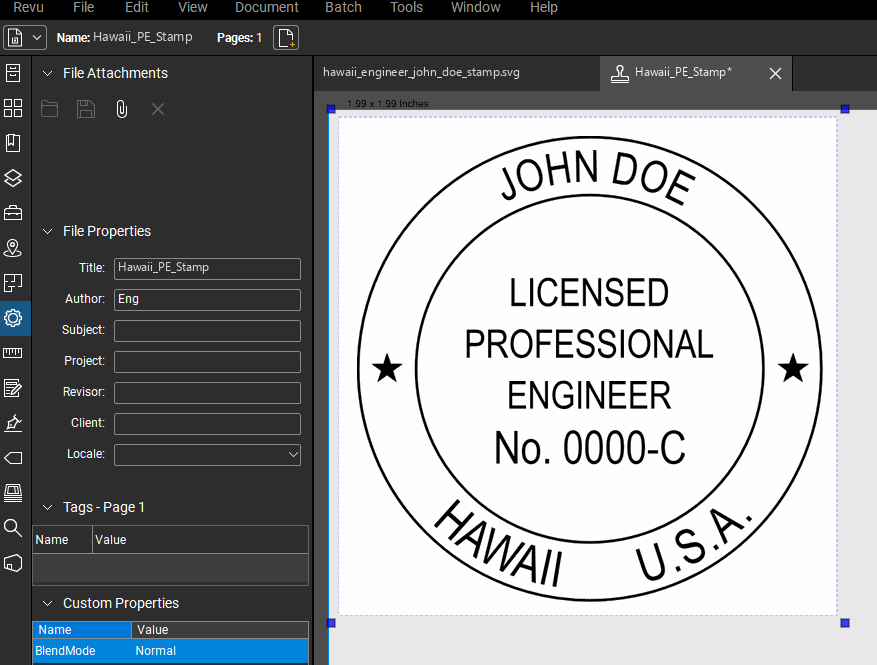Click the Client input field
Viewport: 877px width, 665px height.
pyautogui.click(x=208, y=424)
